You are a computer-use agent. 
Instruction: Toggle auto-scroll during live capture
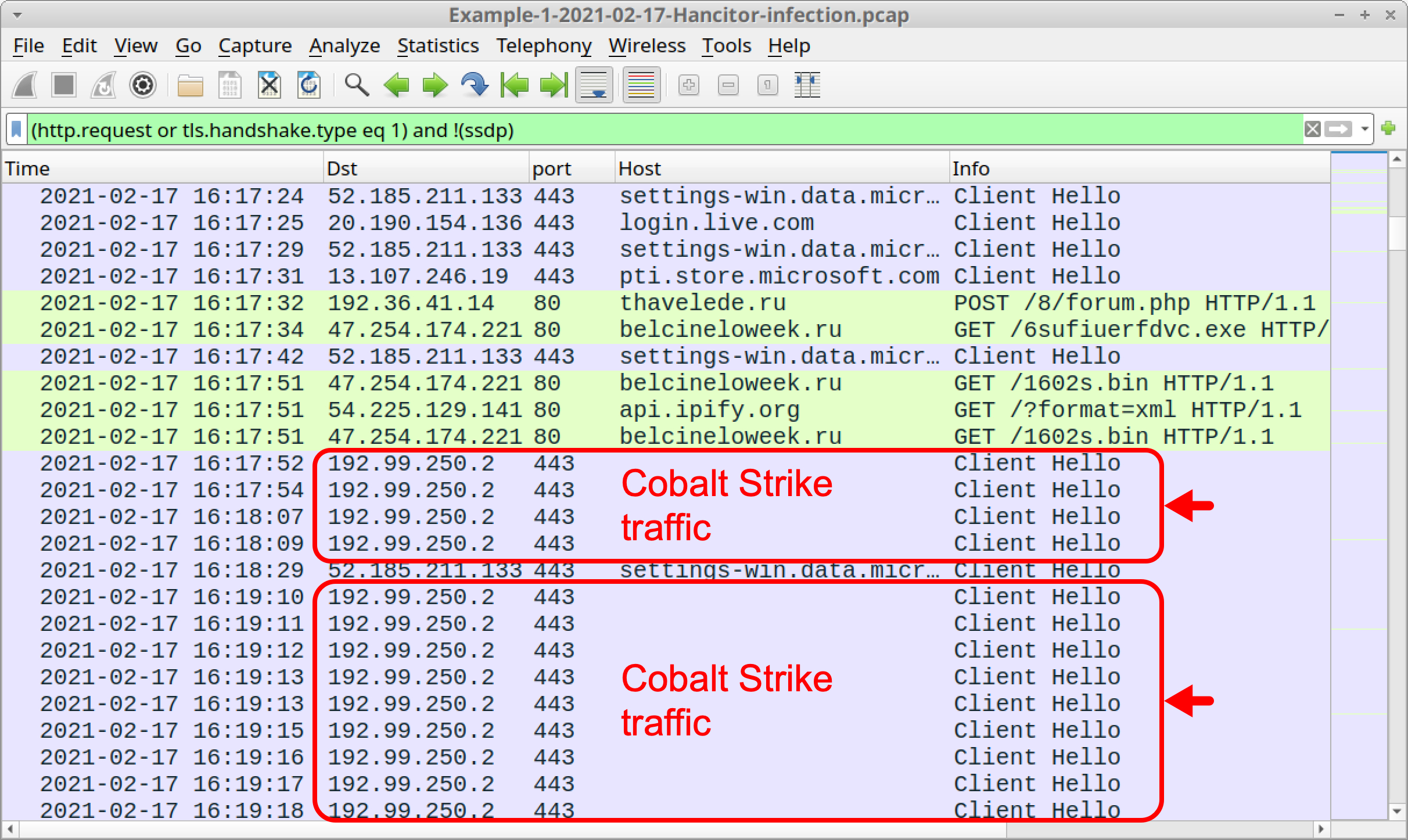click(594, 85)
